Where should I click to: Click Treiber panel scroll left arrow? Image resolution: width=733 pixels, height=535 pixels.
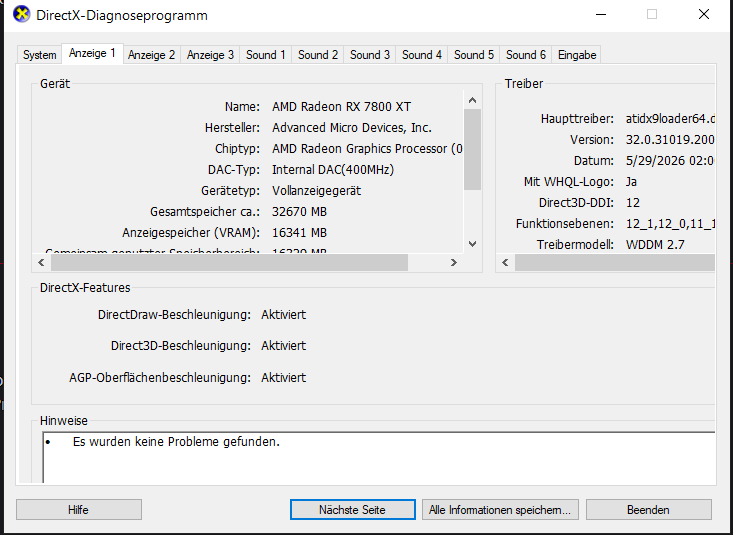[505, 262]
